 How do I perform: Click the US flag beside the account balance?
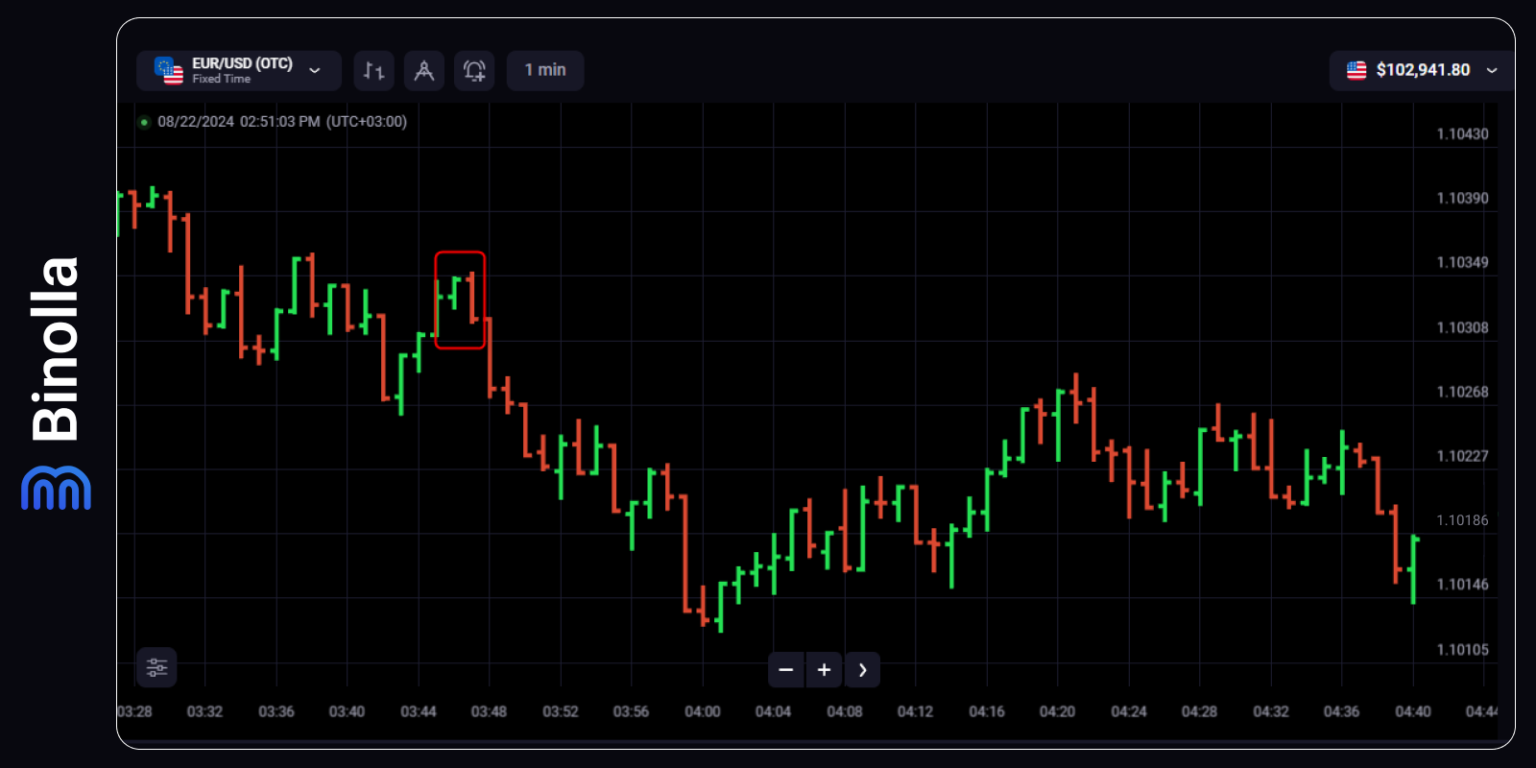coord(1356,70)
